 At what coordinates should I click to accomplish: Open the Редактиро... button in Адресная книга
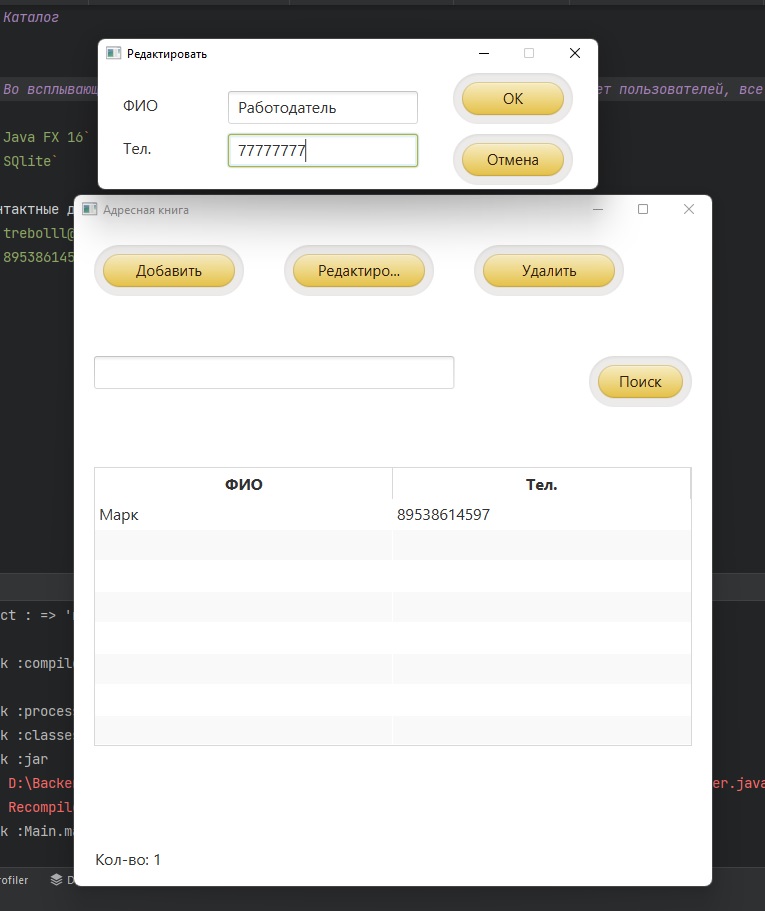coord(358,271)
